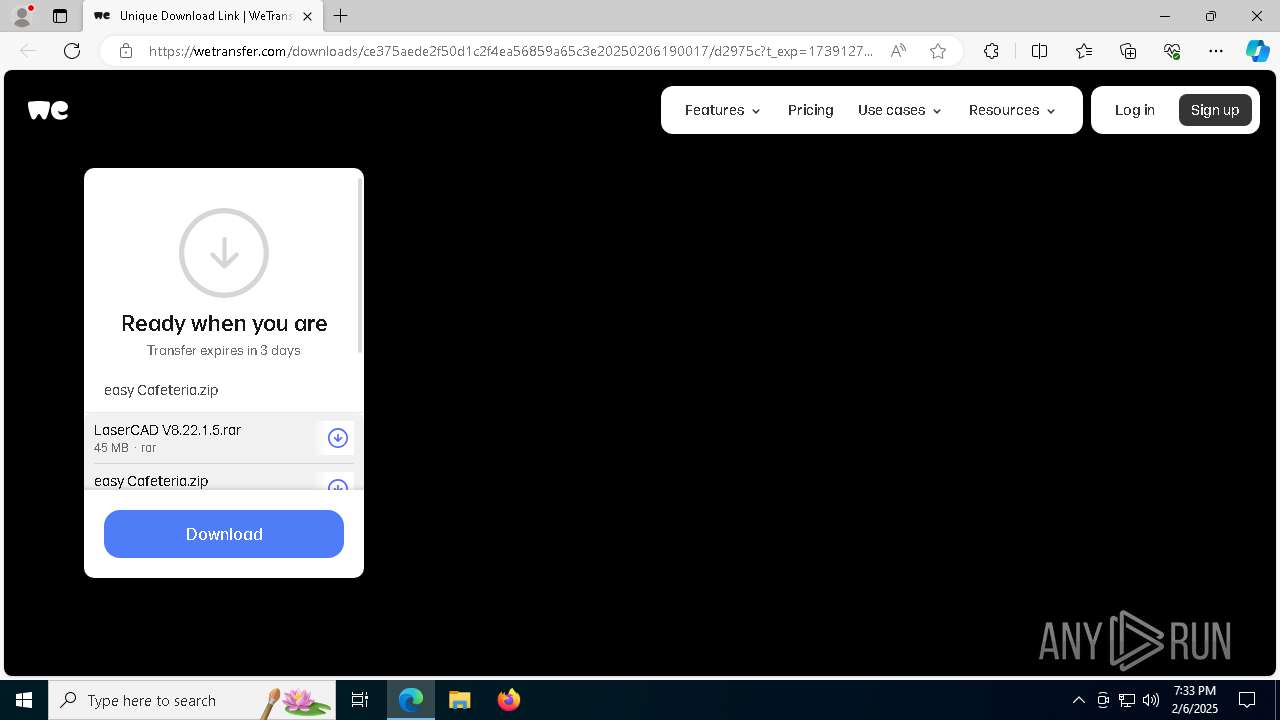
Task: Open Copilot sidebar
Action: tap(1257, 51)
